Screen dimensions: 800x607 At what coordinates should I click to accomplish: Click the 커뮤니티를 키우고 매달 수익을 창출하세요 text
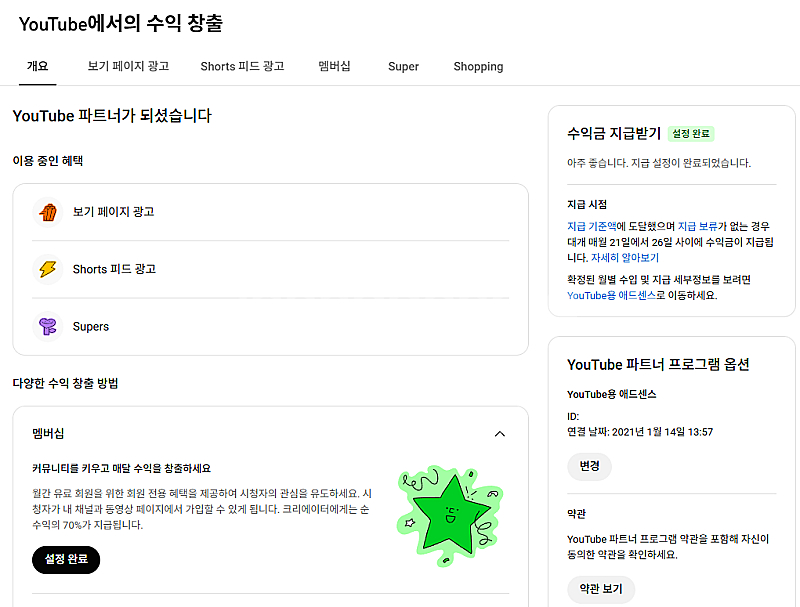pos(121,468)
